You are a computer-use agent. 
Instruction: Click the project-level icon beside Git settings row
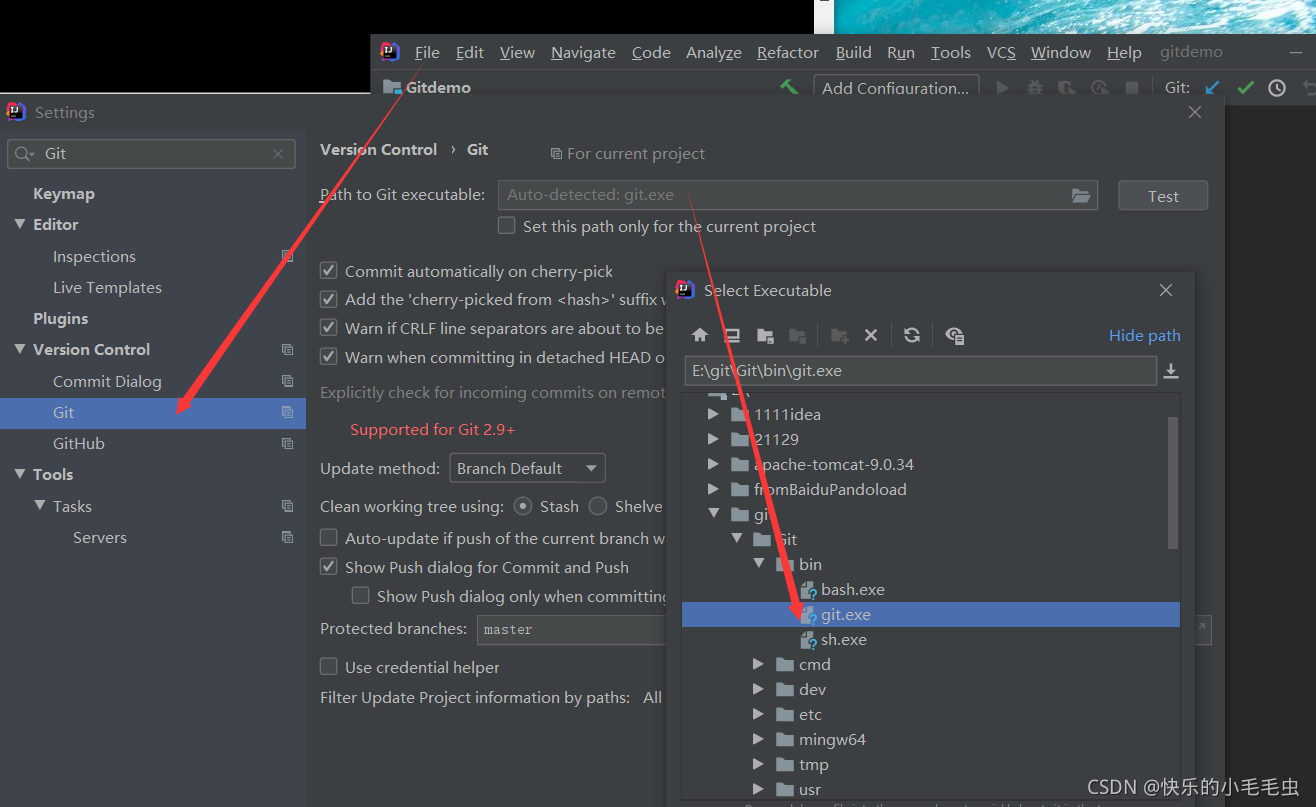(287, 412)
